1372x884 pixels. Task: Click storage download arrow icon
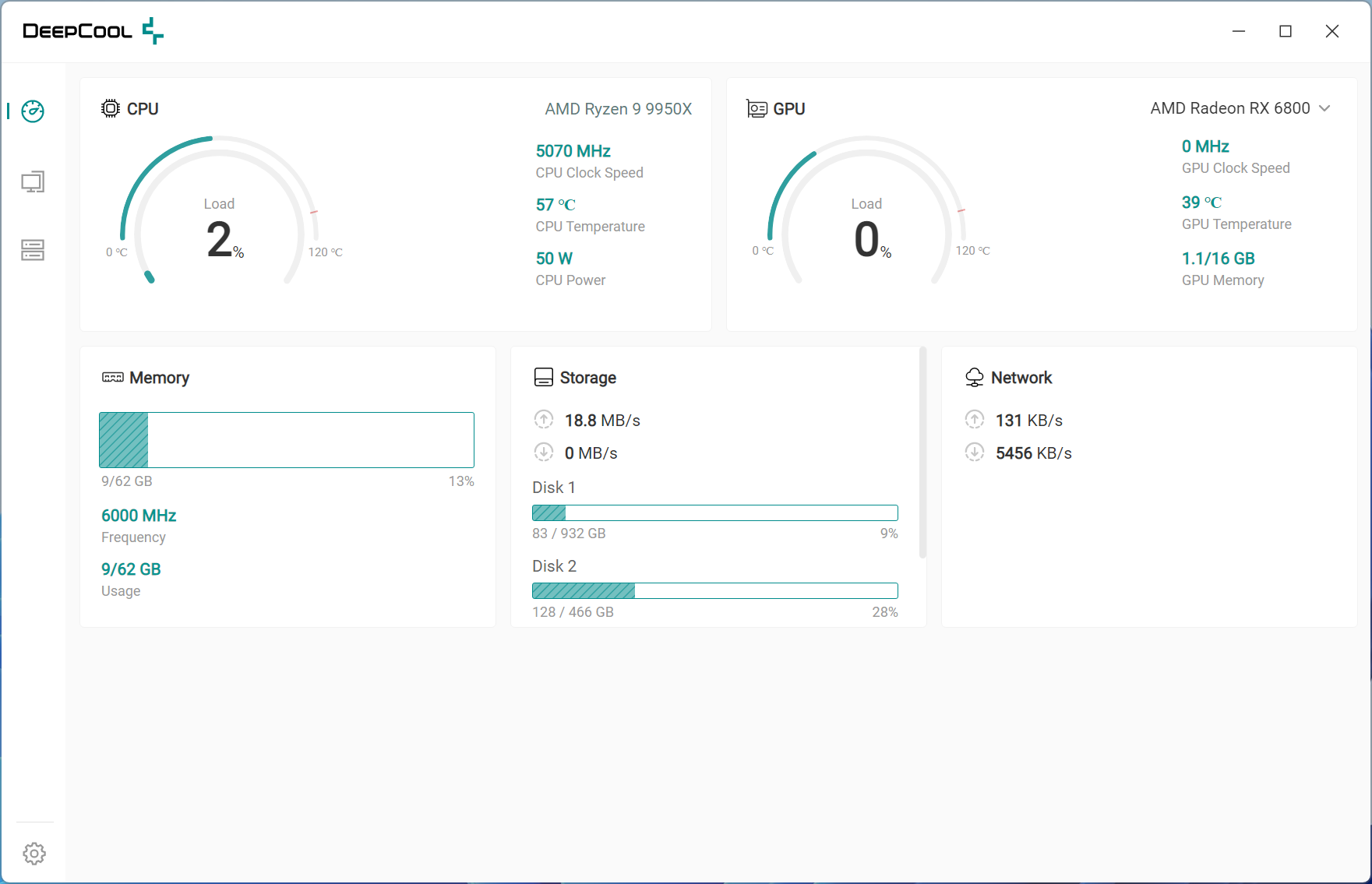544,453
